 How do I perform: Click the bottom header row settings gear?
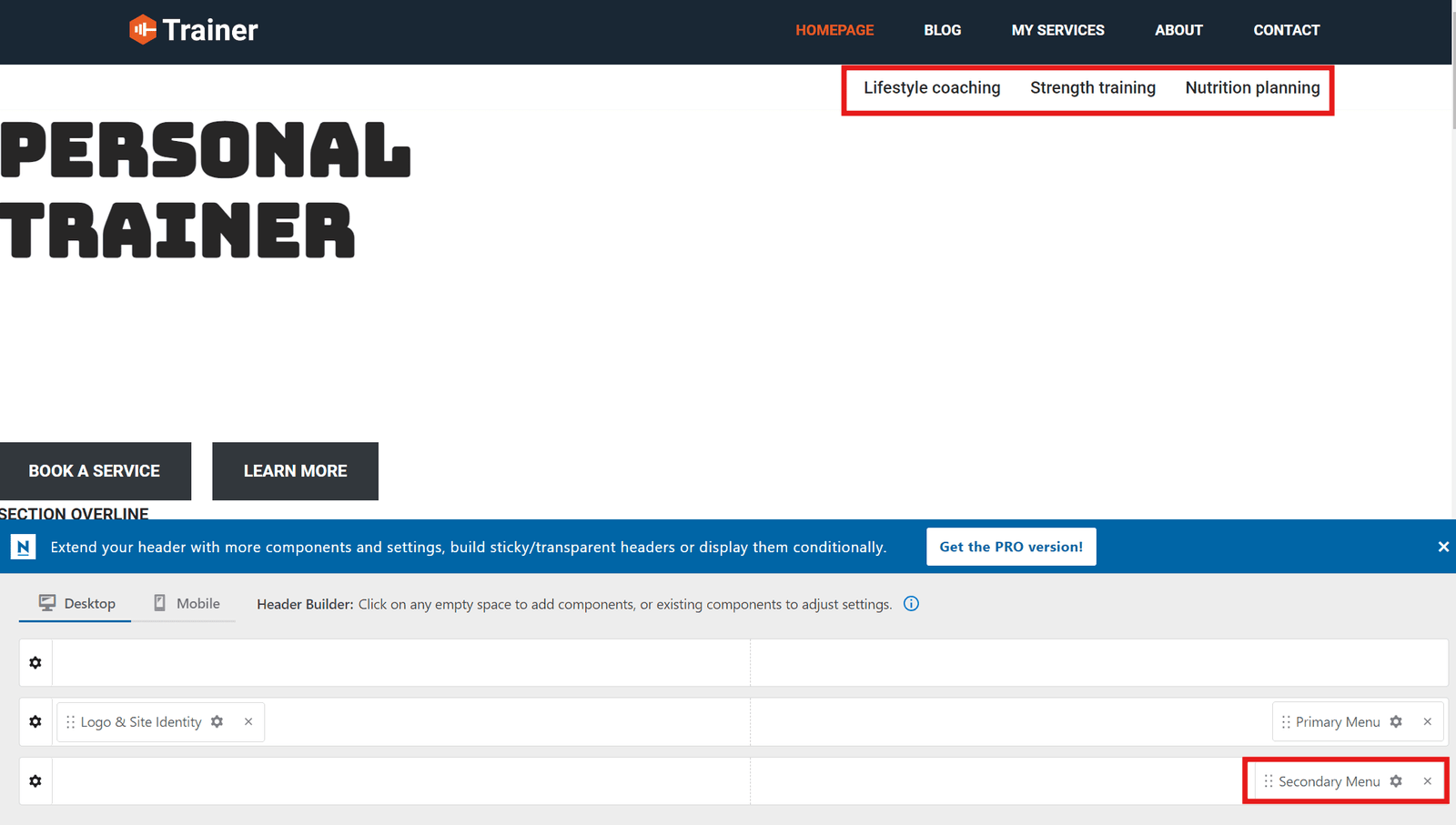coord(35,780)
